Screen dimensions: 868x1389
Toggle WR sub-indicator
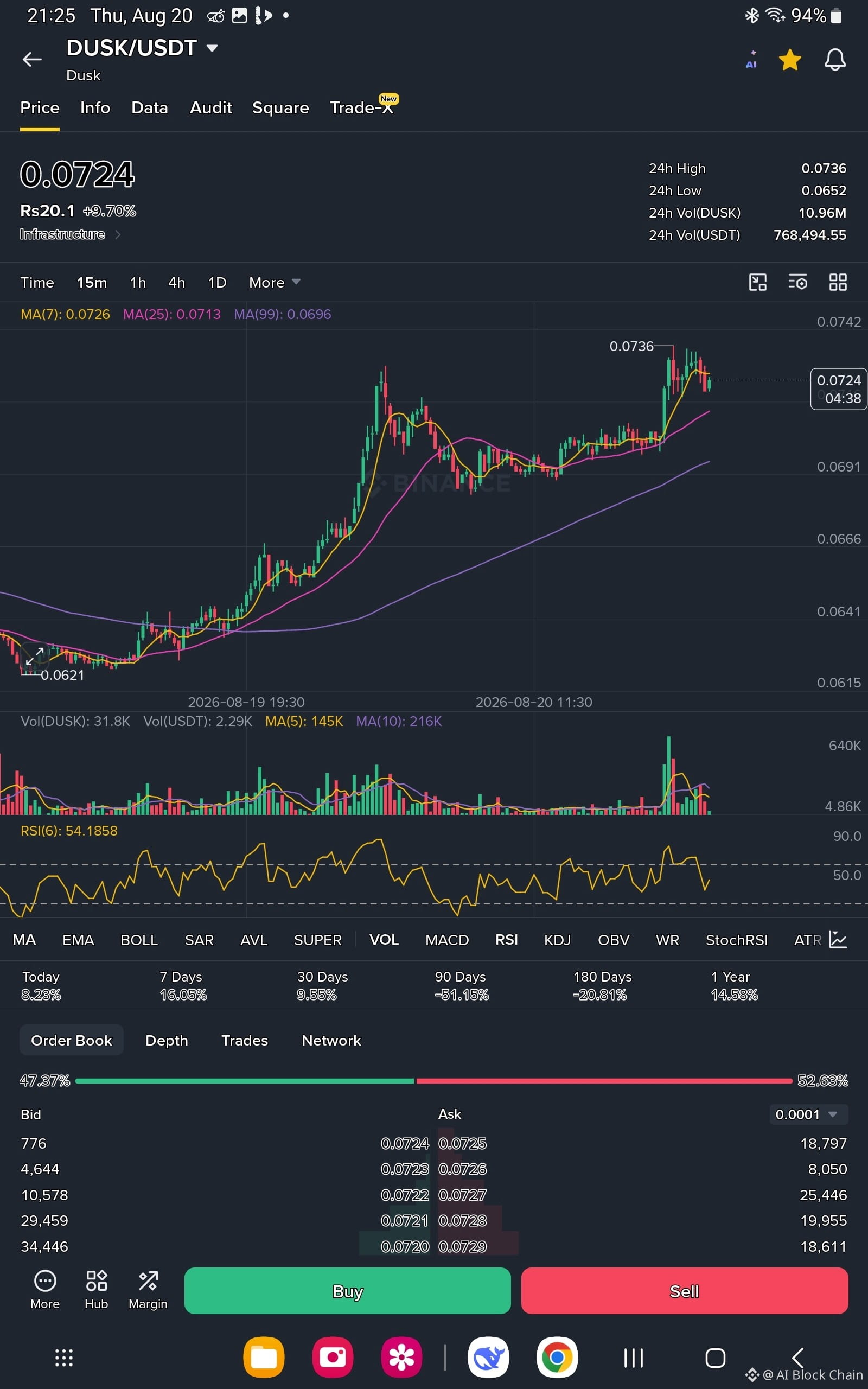point(667,940)
